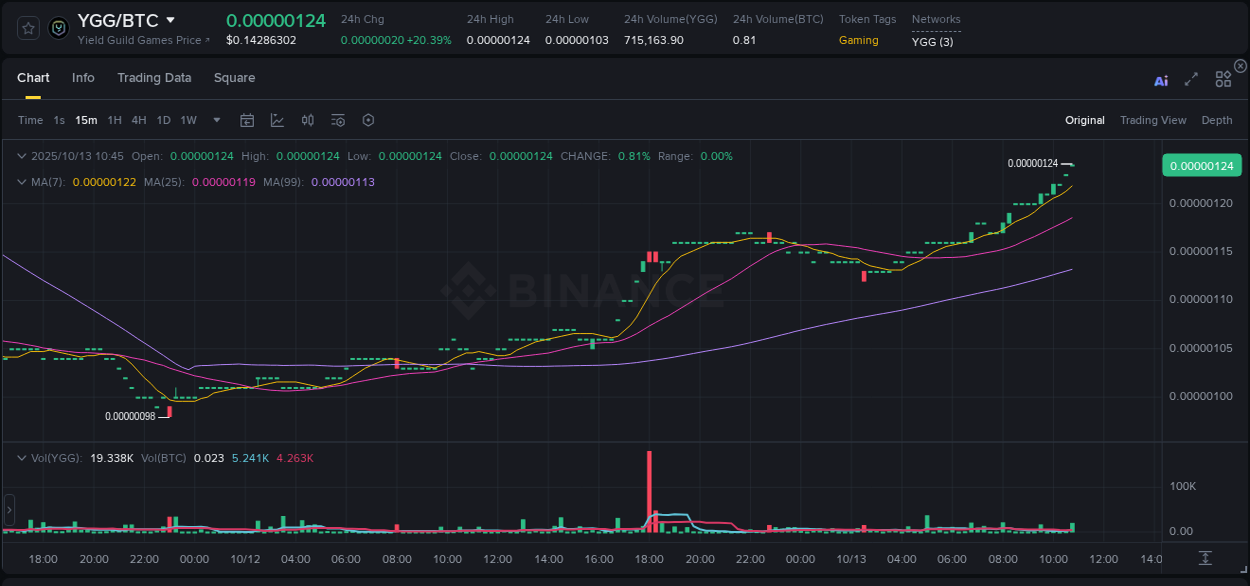Screen dimensions: 1250x586
Task: Open the Gaming token tag link
Action: [x=859, y=41]
